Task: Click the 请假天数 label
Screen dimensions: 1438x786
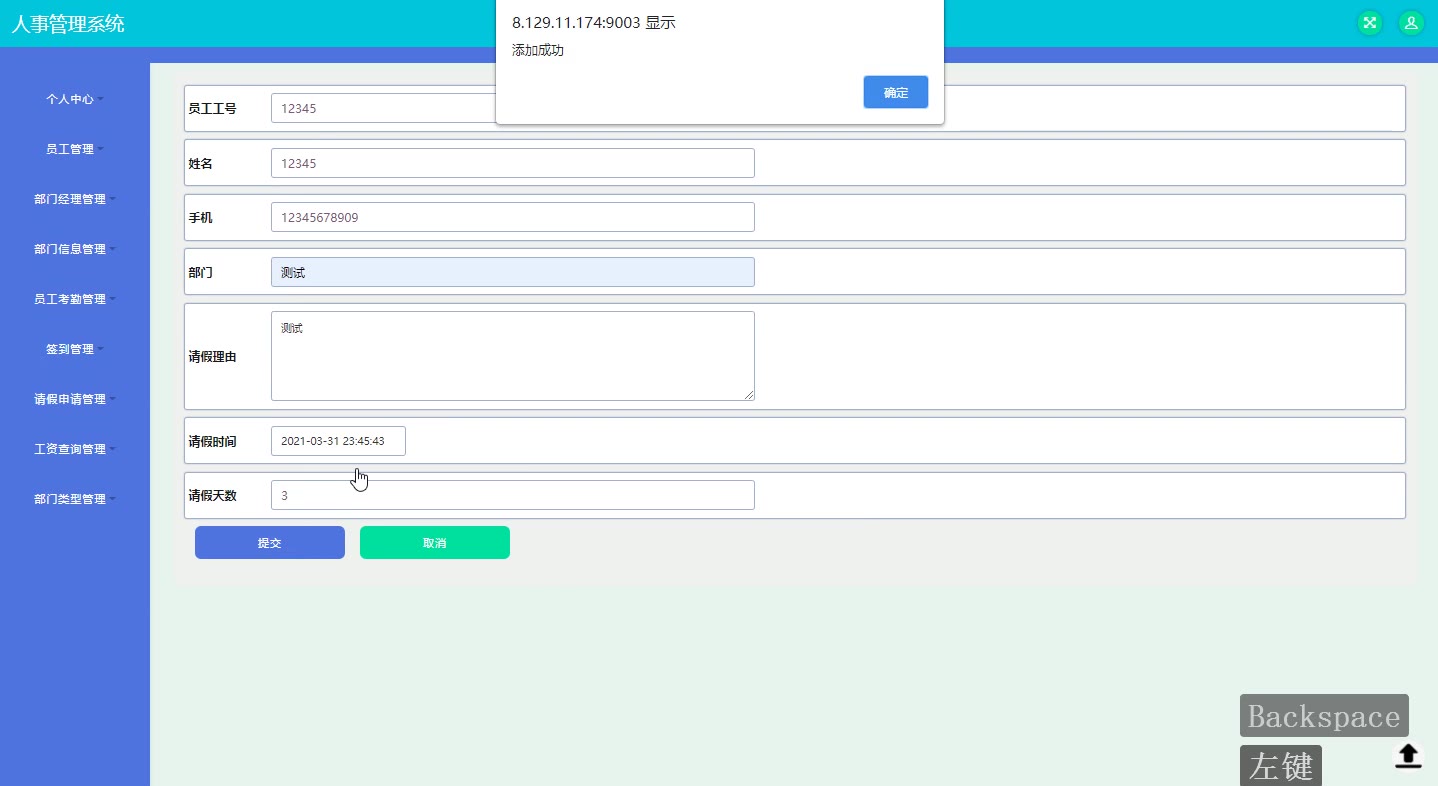Action: coord(213,495)
